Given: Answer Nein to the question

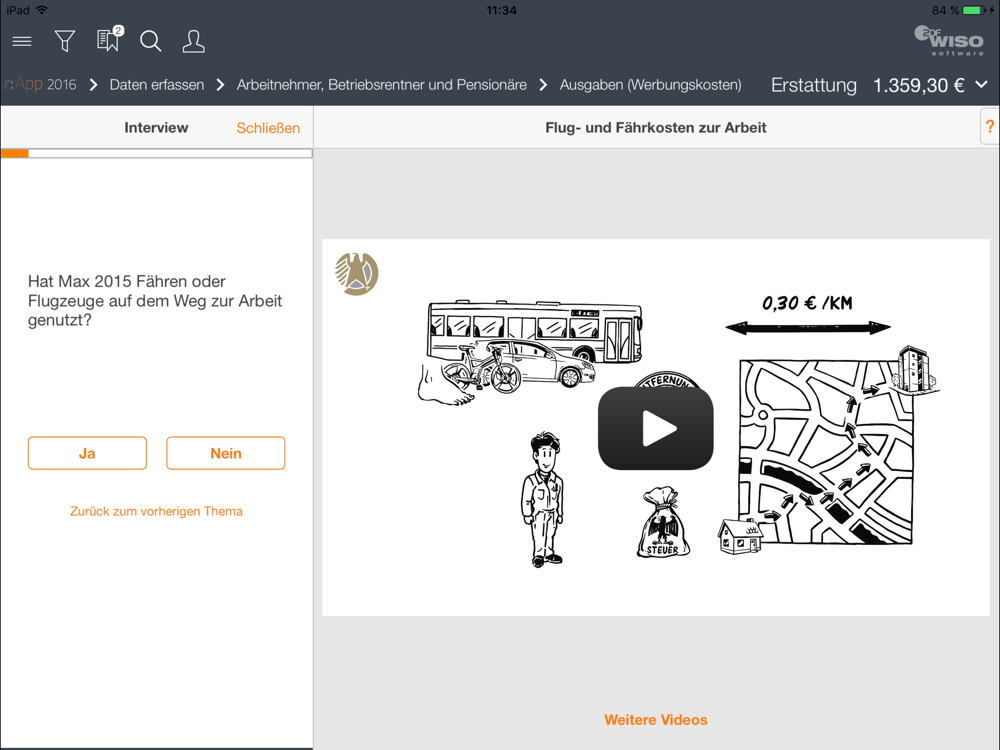Looking at the screenshot, I should (226, 453).
